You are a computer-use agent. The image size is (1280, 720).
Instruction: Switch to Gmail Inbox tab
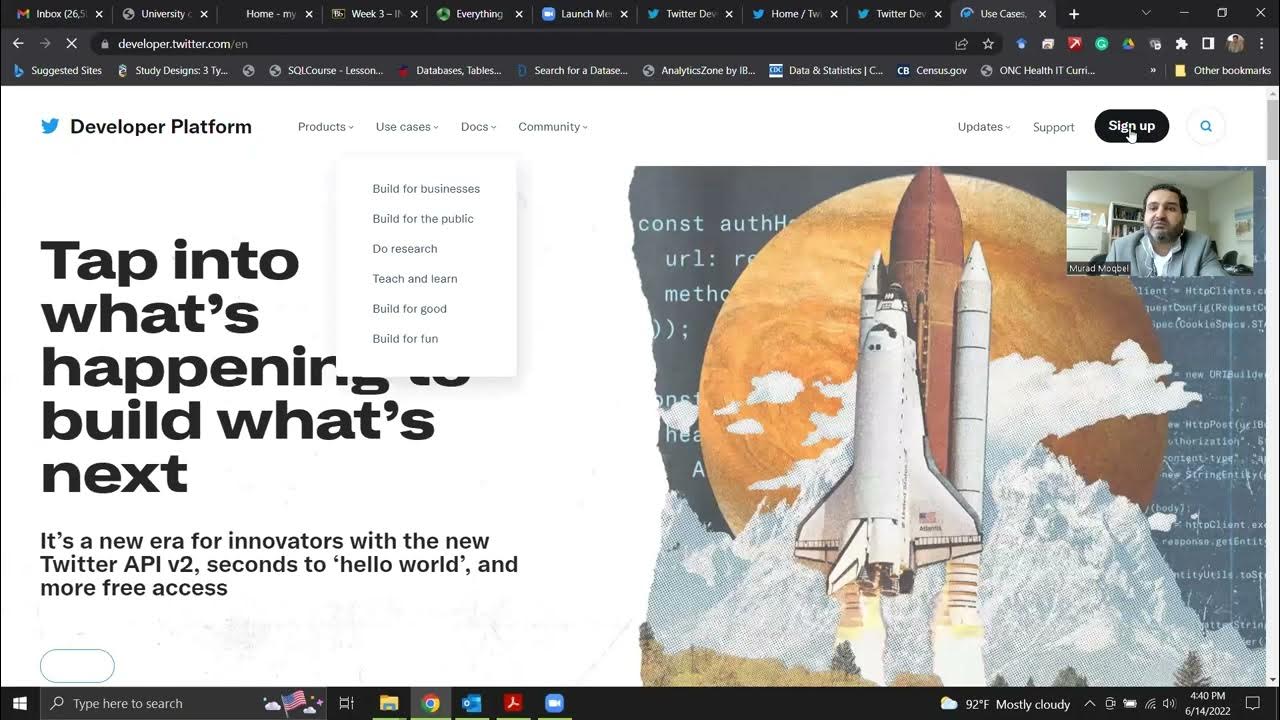click(60, 14)
